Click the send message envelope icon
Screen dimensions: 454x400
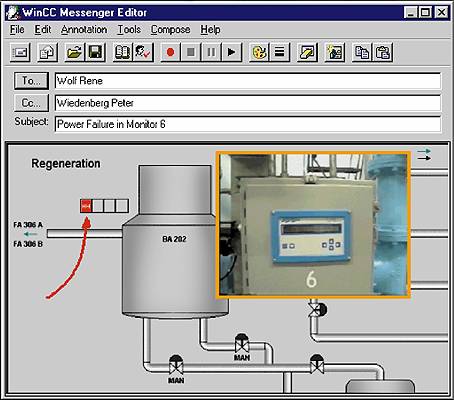click(x=20, y=52)
